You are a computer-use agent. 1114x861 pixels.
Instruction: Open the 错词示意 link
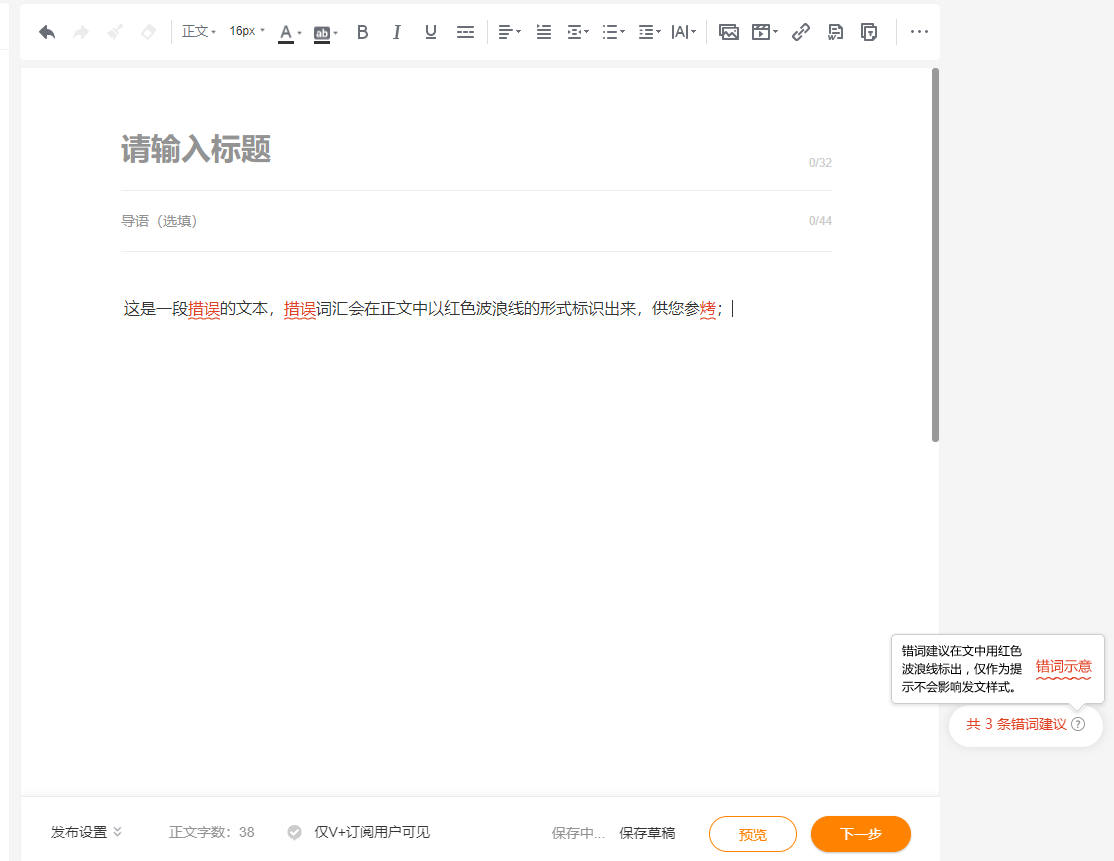click(1064, 667)
